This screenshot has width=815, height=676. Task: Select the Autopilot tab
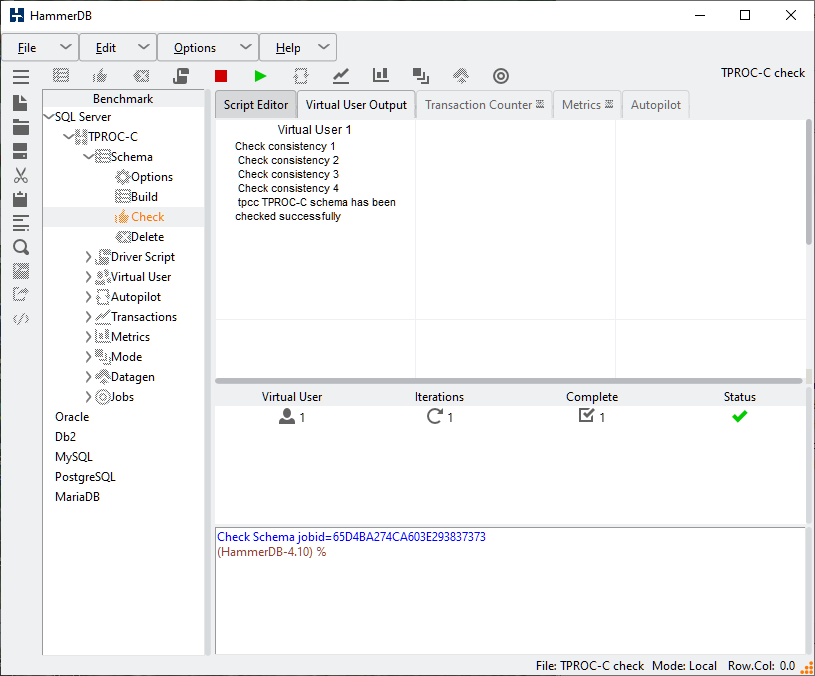[x=655, y=105]
